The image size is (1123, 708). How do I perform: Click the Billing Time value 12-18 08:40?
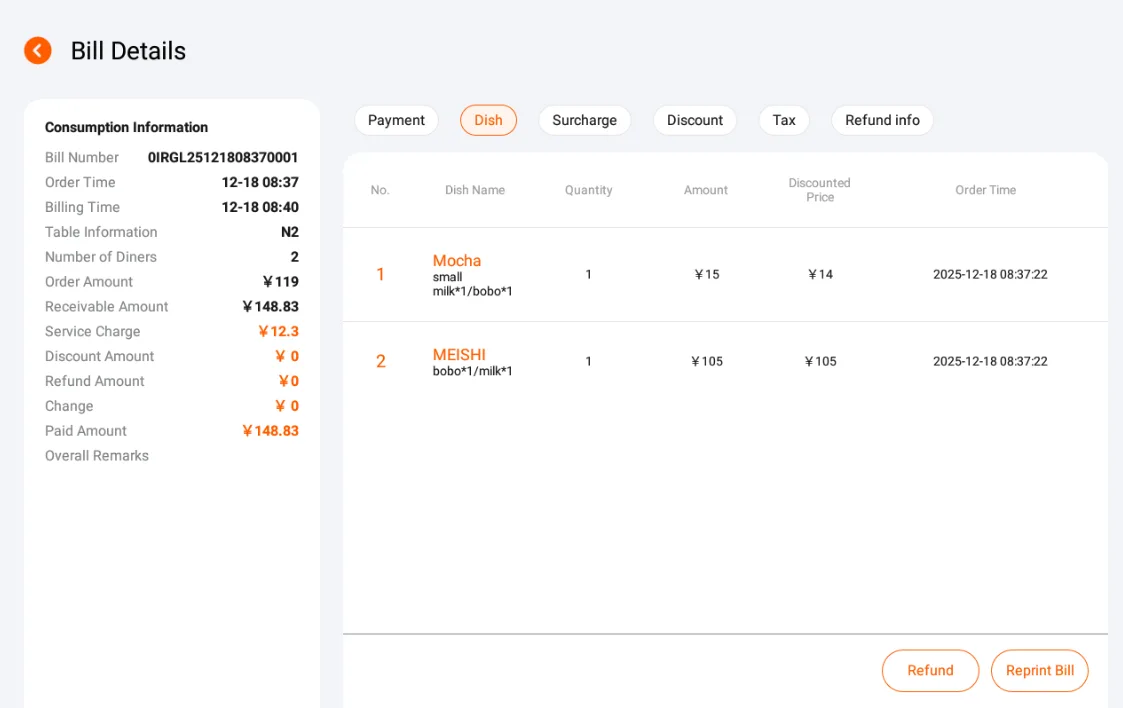pos(260,207)
